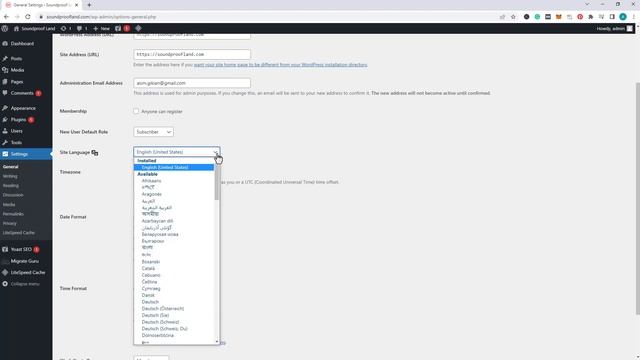Open the Chrome profile avatar
Screen dimensions: 640x360
pyautogui.click(x=622, y=17)
